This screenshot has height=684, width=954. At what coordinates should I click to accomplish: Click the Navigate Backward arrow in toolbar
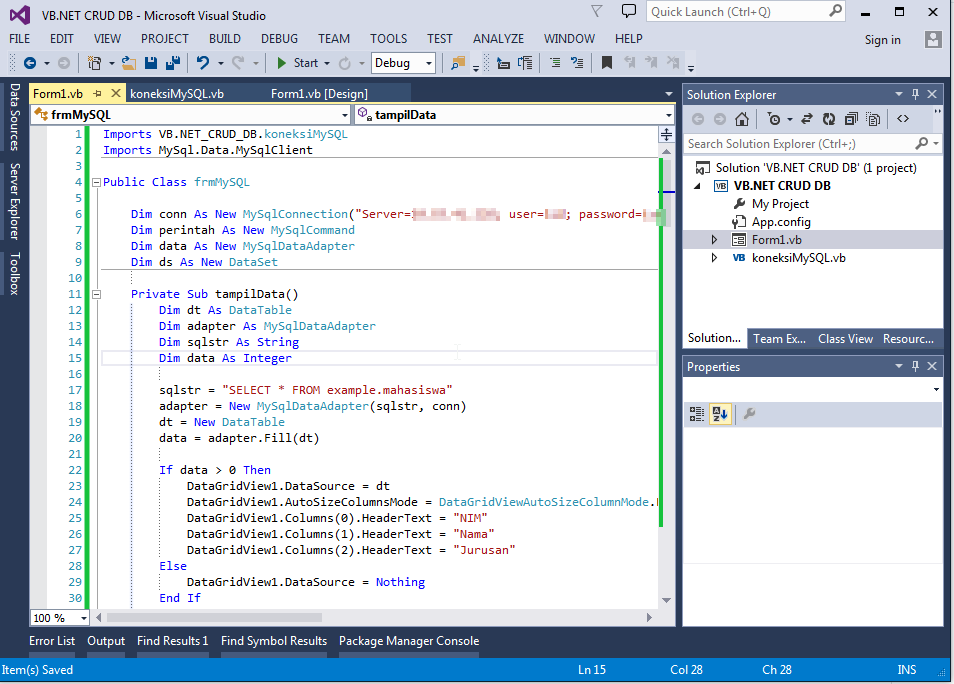29,63
